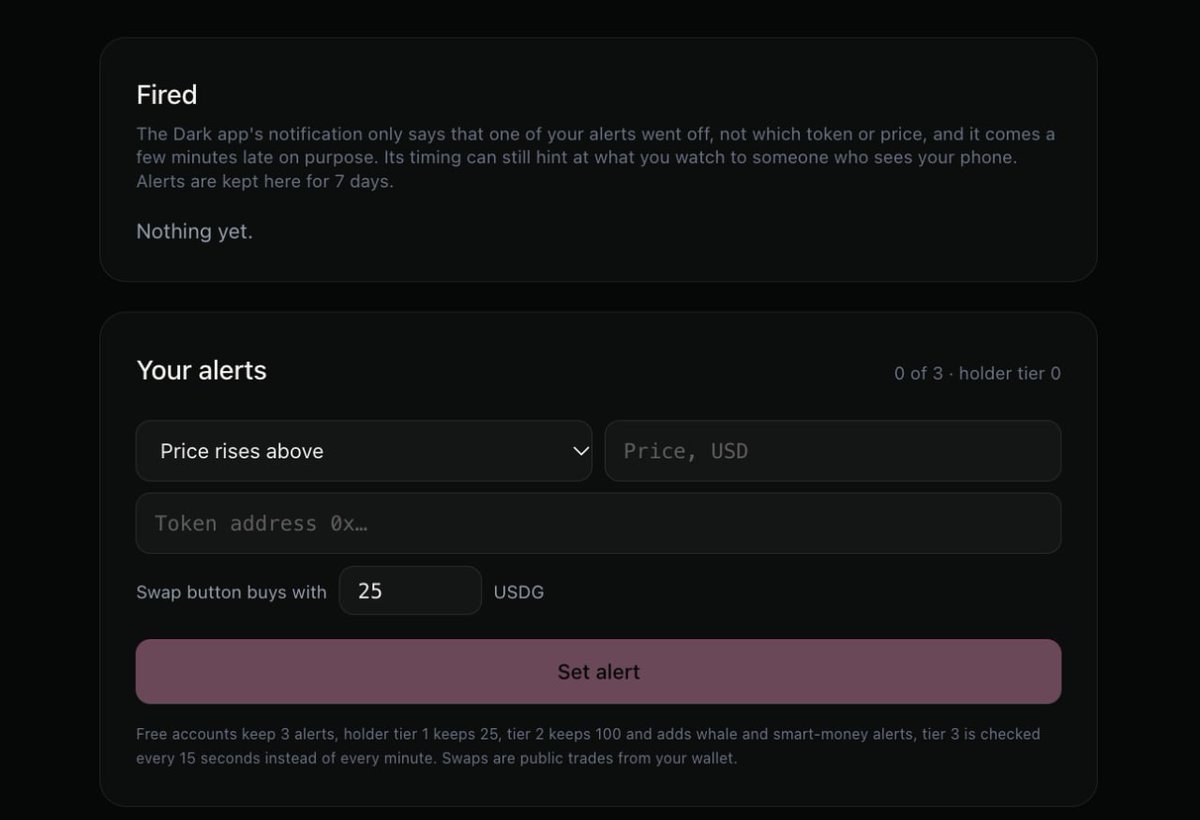Click the free accounts tier explanation footnote
Viewport: 1200px width, 820px height.
(588, 746)
